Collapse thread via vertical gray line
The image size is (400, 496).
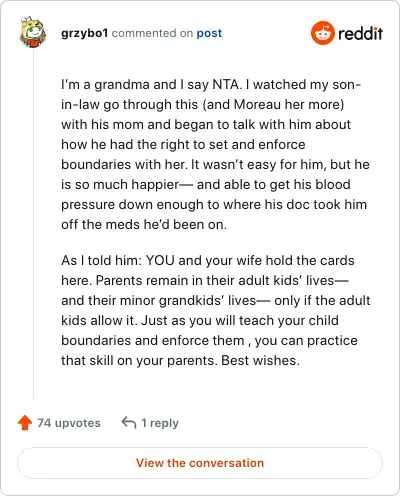coord(33,225)
